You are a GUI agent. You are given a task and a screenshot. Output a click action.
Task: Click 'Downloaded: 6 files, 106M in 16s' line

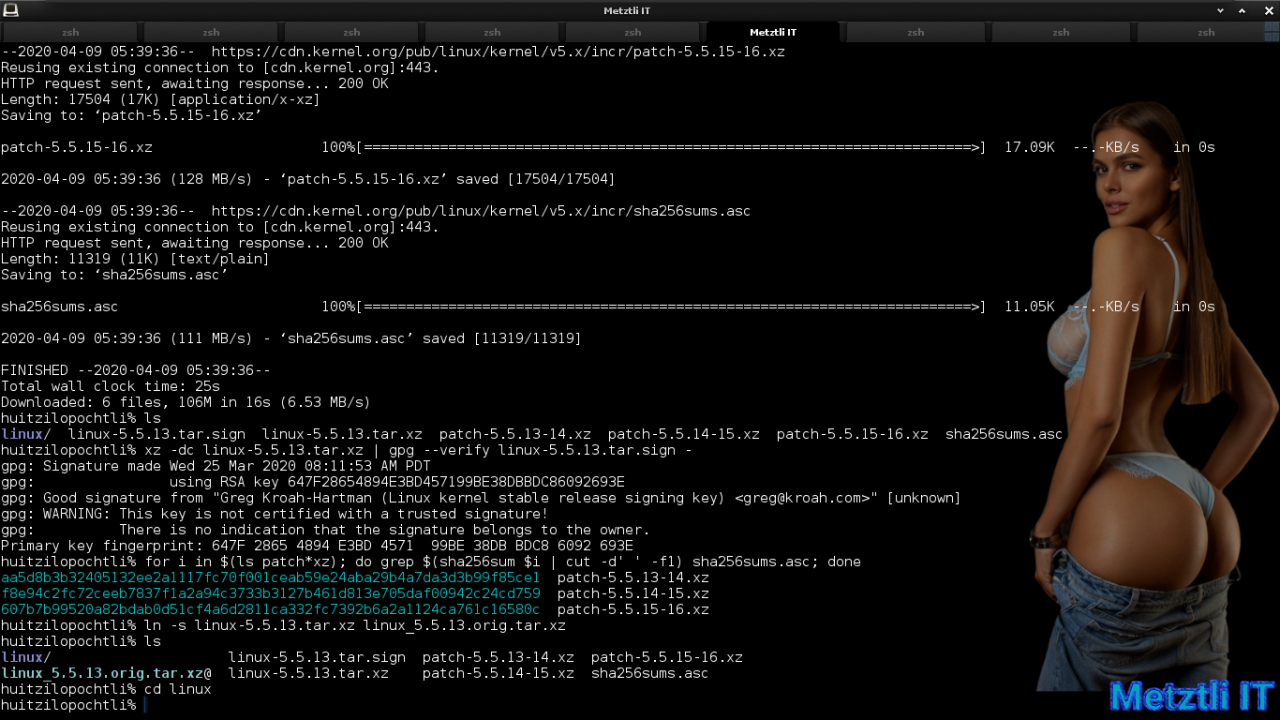186,403
